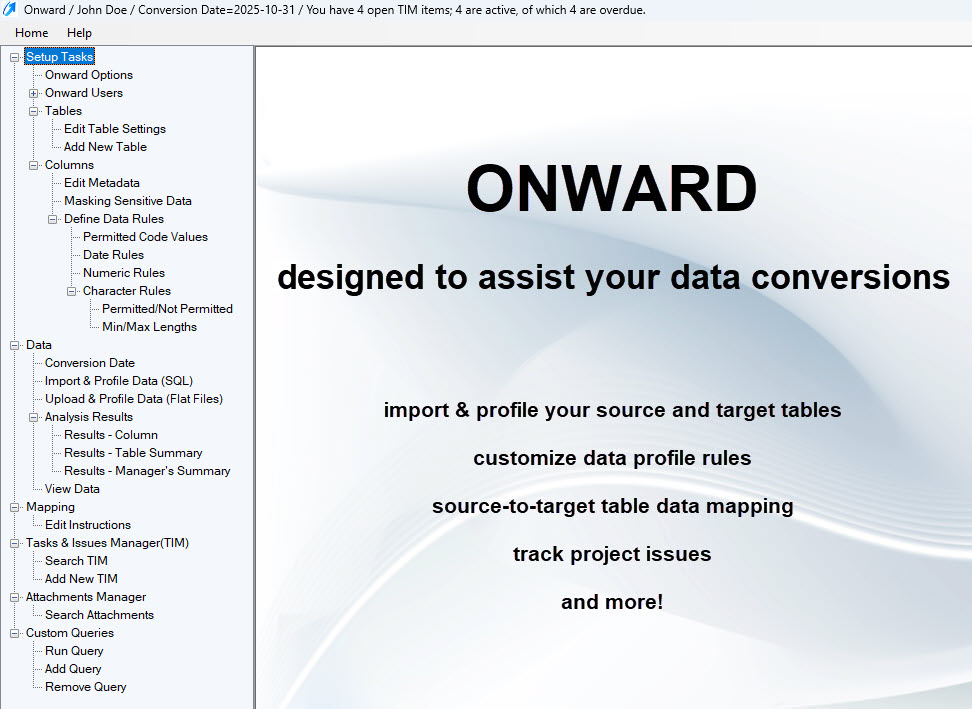Image resolution: width=972 pixels, height=709 pixels.
Task: Choose Run Query
Action: 74,651
